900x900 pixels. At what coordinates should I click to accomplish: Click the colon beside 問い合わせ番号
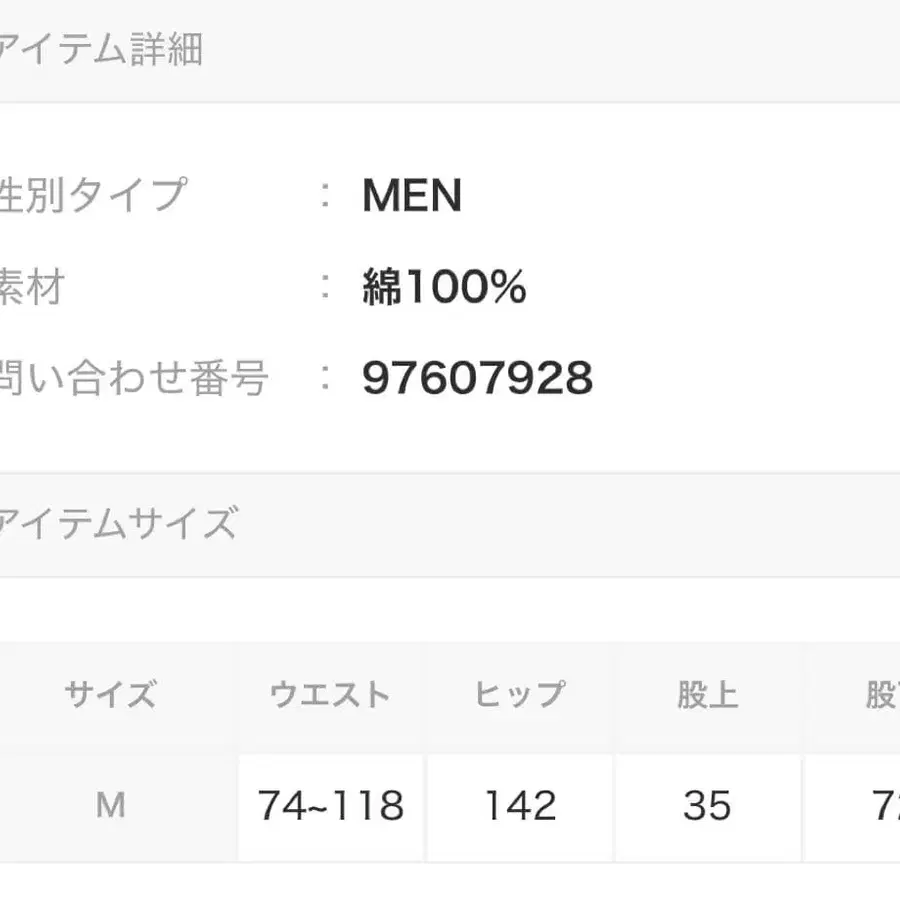click(x=325, y=379)
